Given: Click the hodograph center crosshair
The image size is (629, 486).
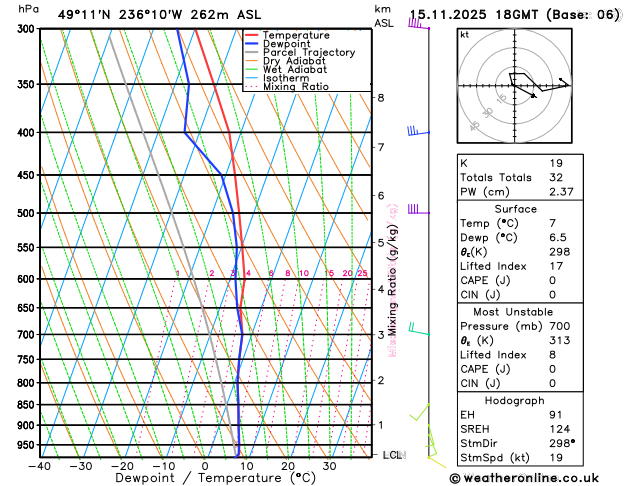Looking at the screenshot, I should click(514, 85).
